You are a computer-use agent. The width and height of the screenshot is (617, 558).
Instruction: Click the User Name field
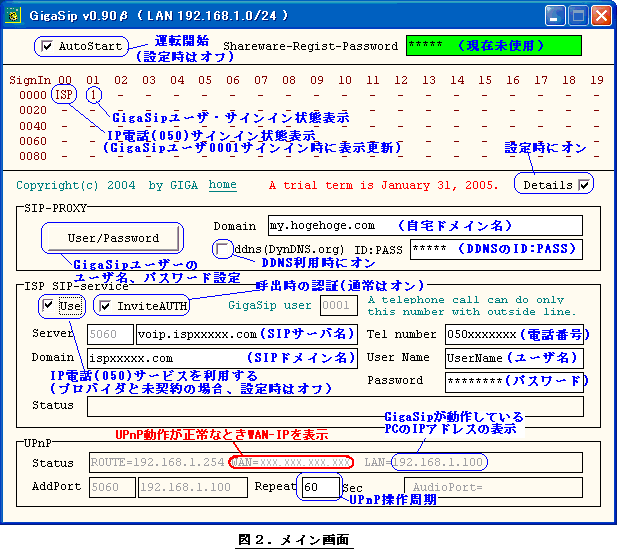click(x=514, y=358)
